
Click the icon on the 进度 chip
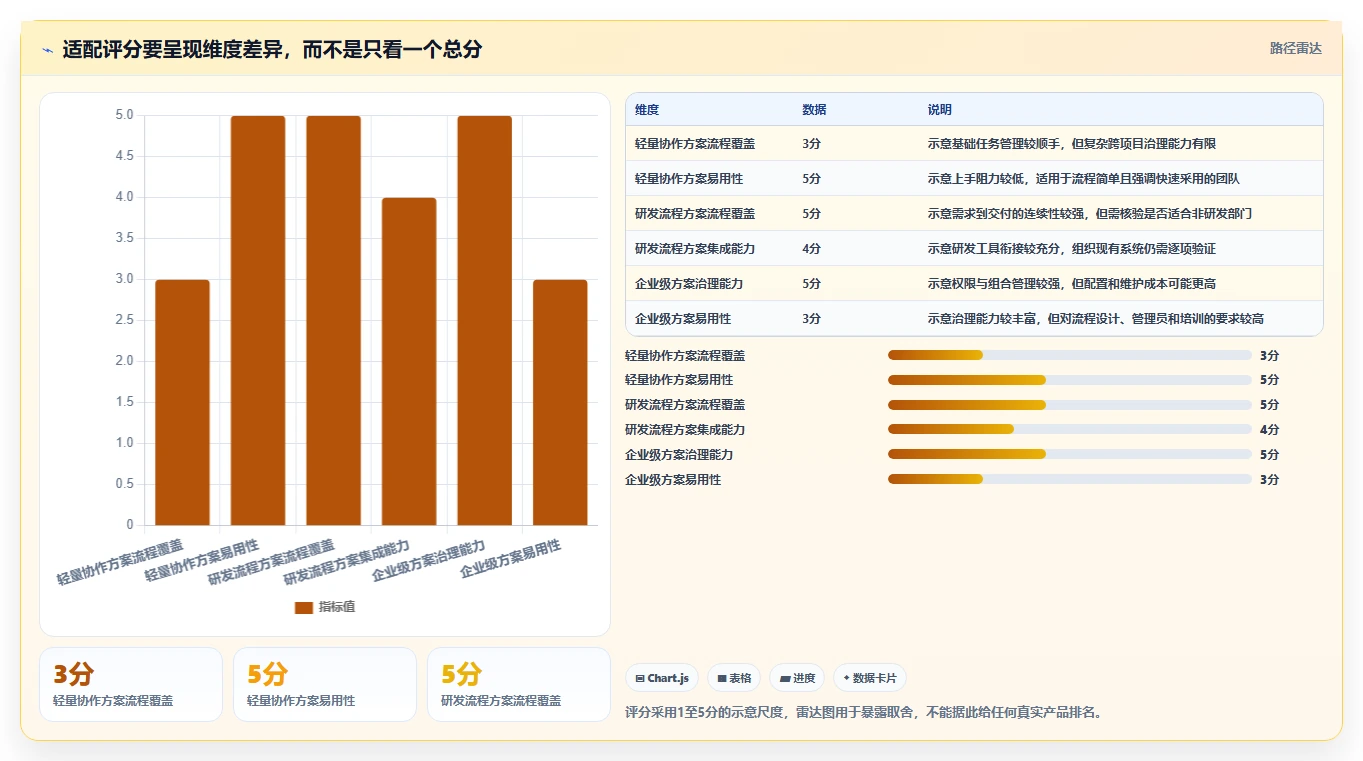tap(785, 678)
